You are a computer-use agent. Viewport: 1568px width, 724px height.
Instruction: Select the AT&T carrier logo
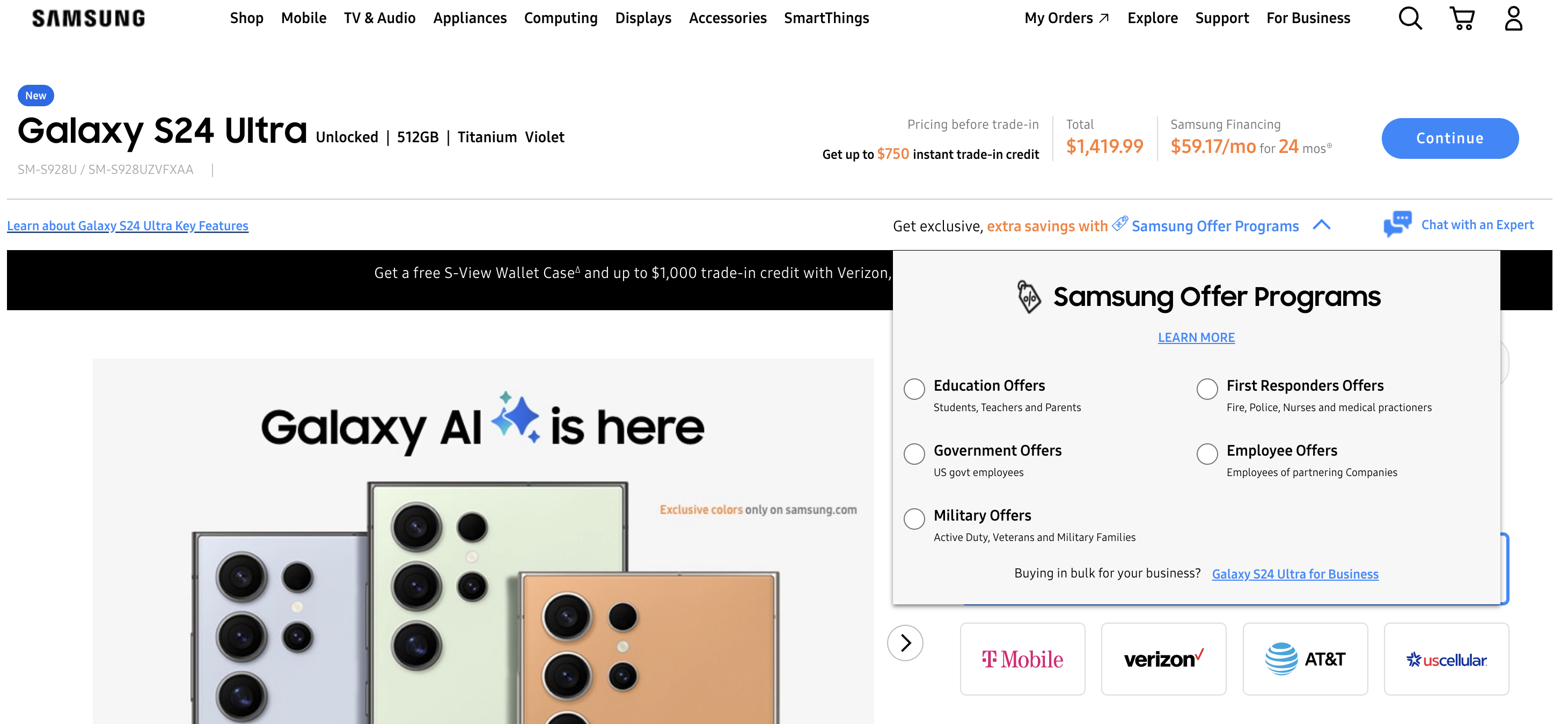coord(1305,659)
